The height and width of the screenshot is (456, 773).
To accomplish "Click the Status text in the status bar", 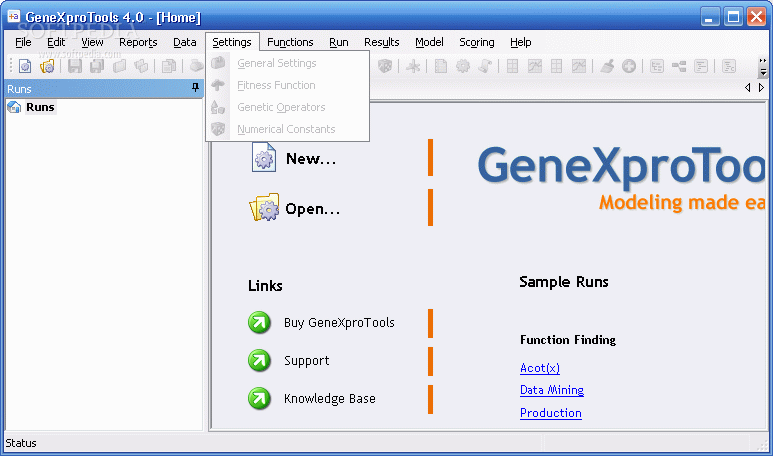I will (x=21, y=443).
